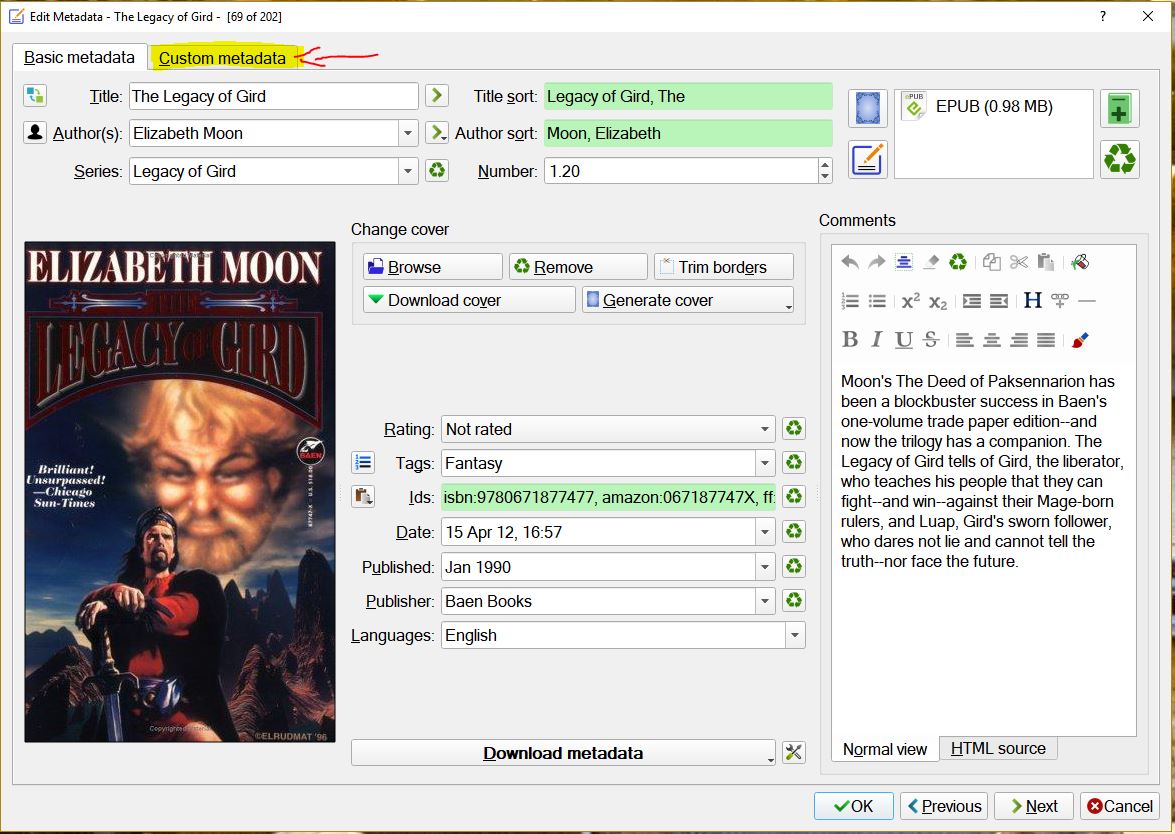Swap title and author icon

click(34, 95)
